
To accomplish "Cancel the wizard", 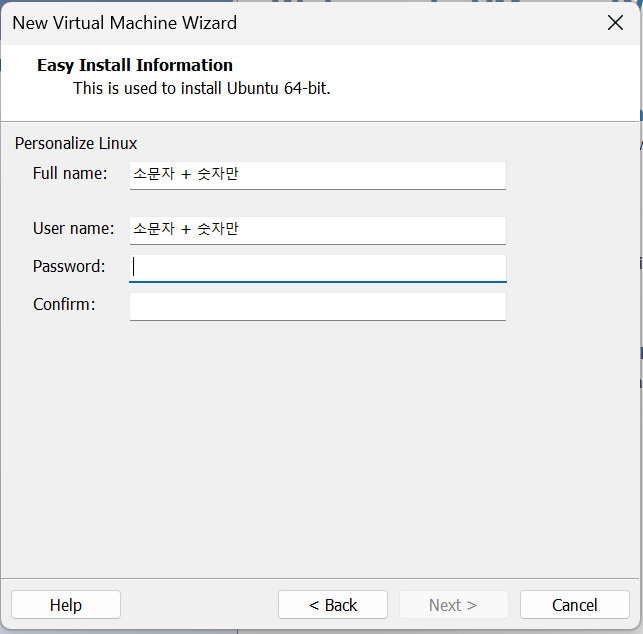I will pos(575,605).
